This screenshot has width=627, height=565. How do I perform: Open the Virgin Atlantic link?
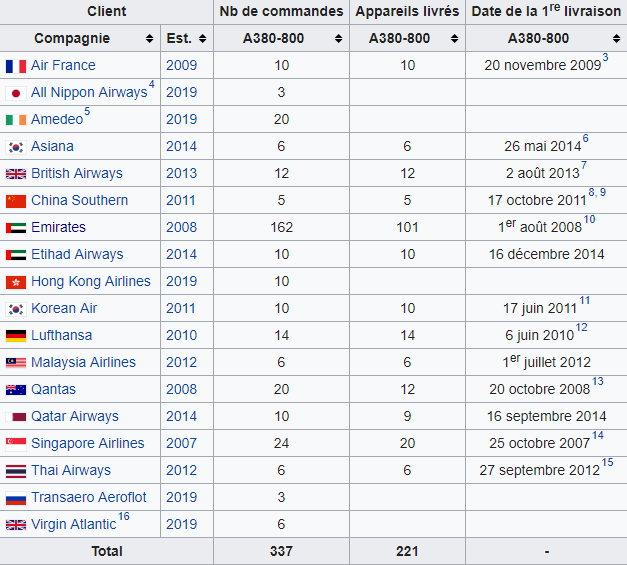point(74,524)
